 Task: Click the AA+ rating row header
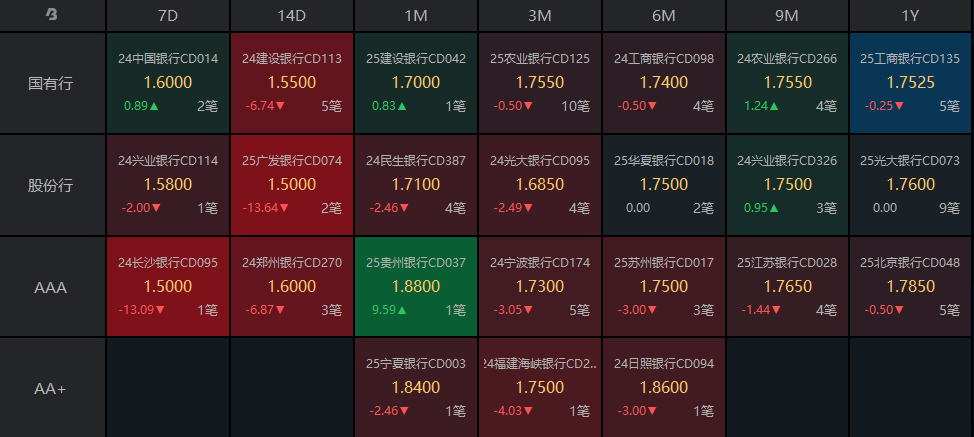[x=52, y=388]
